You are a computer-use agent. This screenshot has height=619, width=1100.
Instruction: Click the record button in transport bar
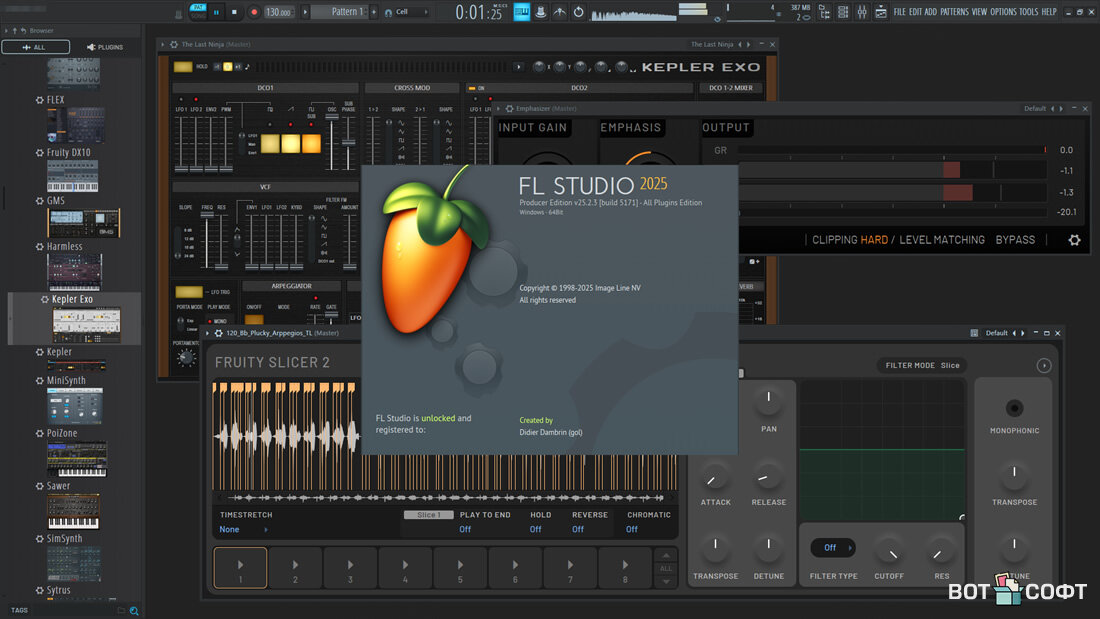(254, 12)
